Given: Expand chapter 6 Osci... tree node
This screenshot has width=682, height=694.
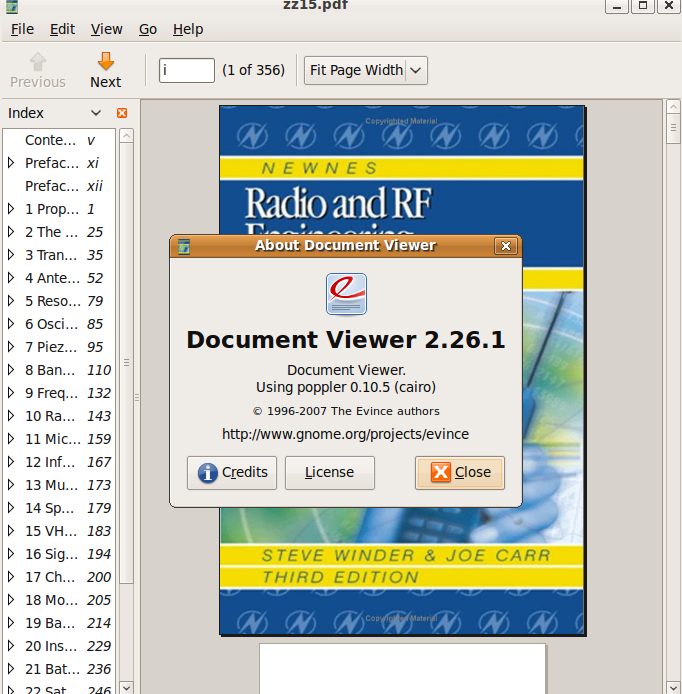Looking at the screenshot, I should 12,324.
